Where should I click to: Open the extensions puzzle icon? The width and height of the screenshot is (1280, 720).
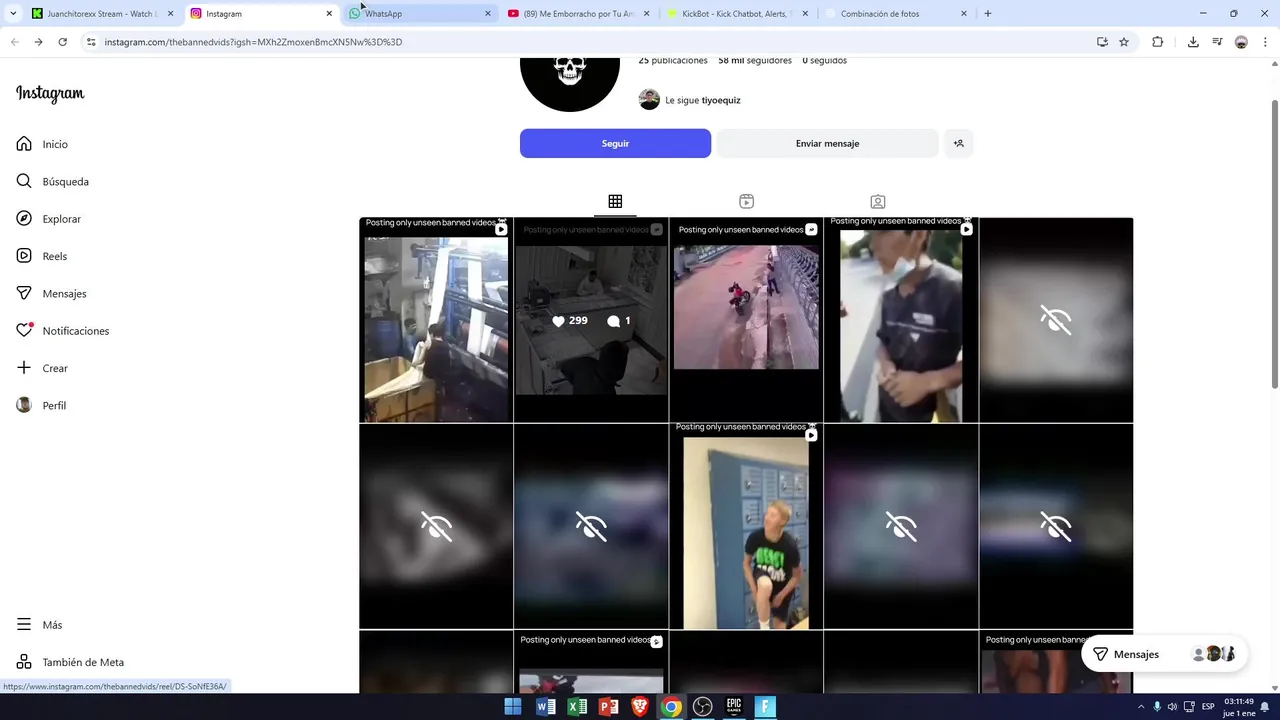click(1158, 42)
